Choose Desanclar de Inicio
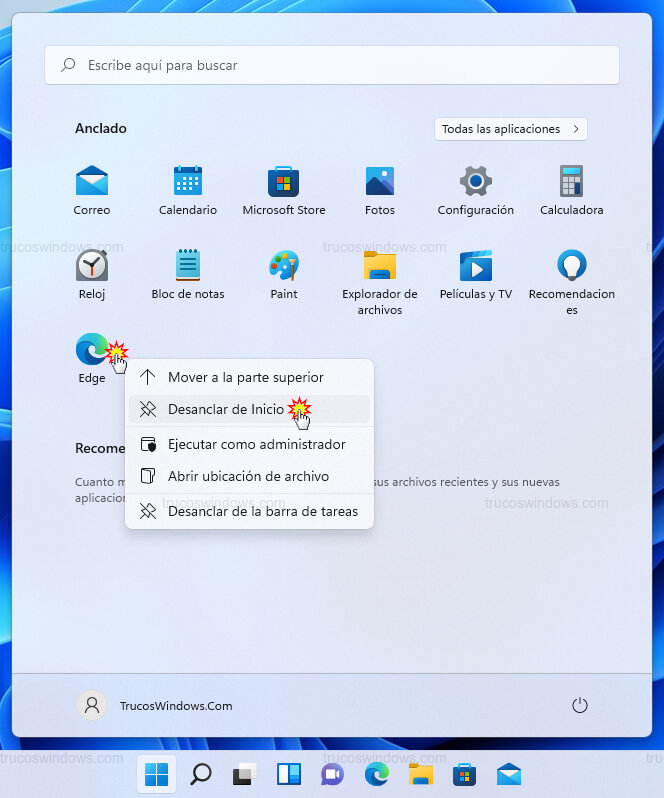 [226, 409]
